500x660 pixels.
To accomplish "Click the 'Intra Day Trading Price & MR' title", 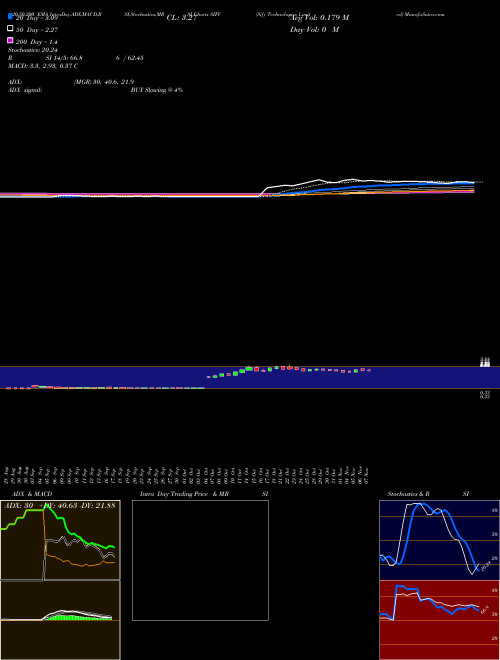I will (184, 494).
